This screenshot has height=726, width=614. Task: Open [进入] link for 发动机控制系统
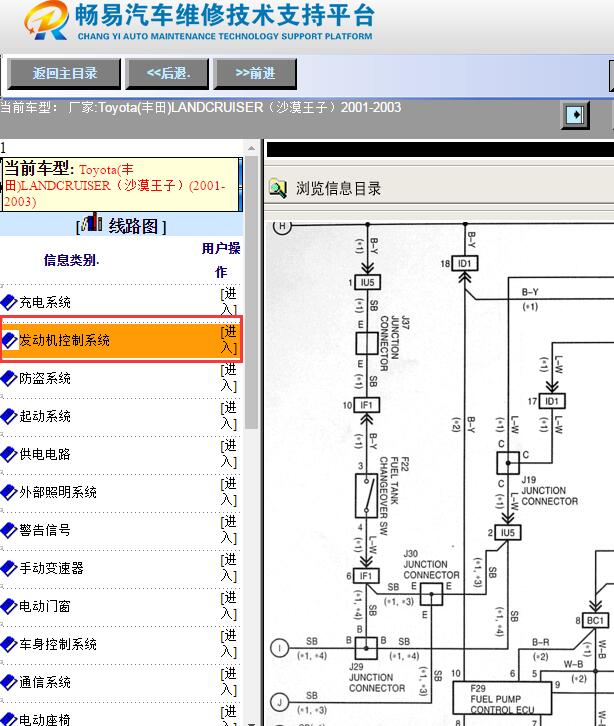(x=229, y=339)
